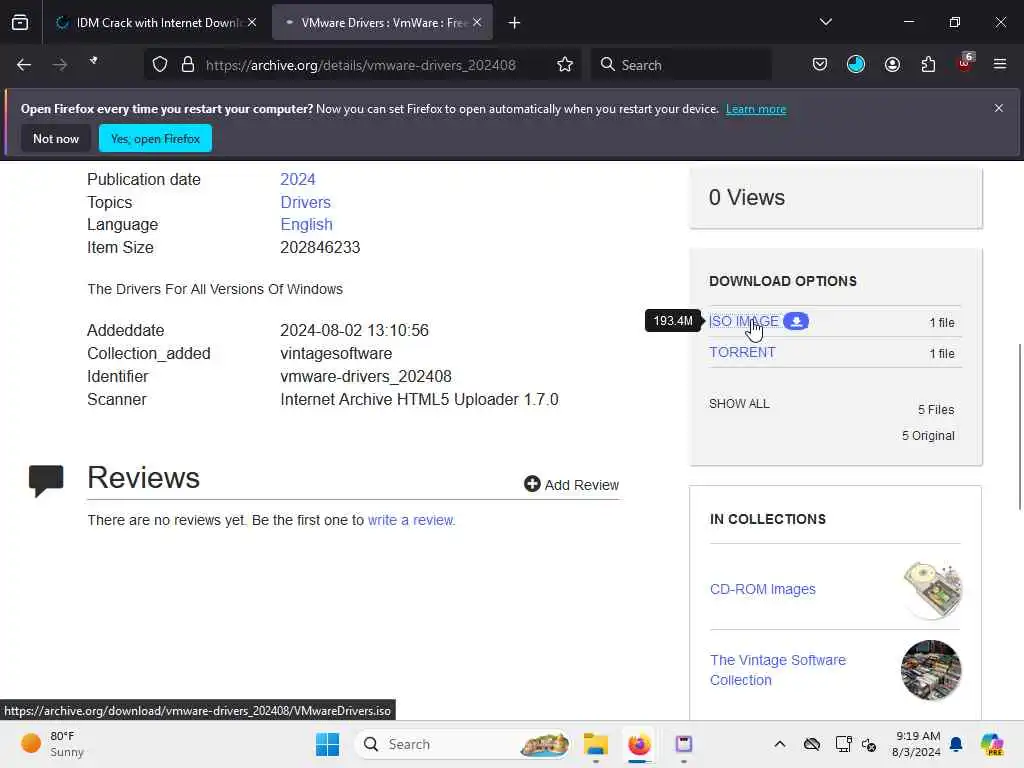This screenshot has width=1024, height=768.
Task: Click the page reload/stop button
Action: [94, 61]
